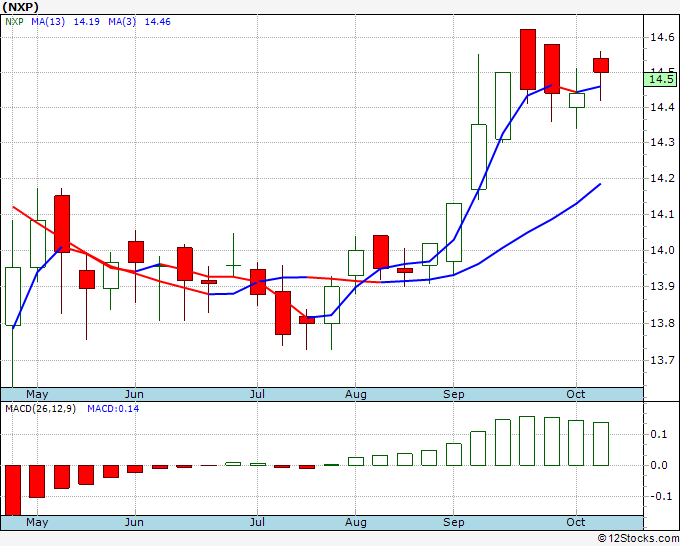Screen dimensions: 680x546
Task: Click Jul on the price chart date axis
Action: 257,394
